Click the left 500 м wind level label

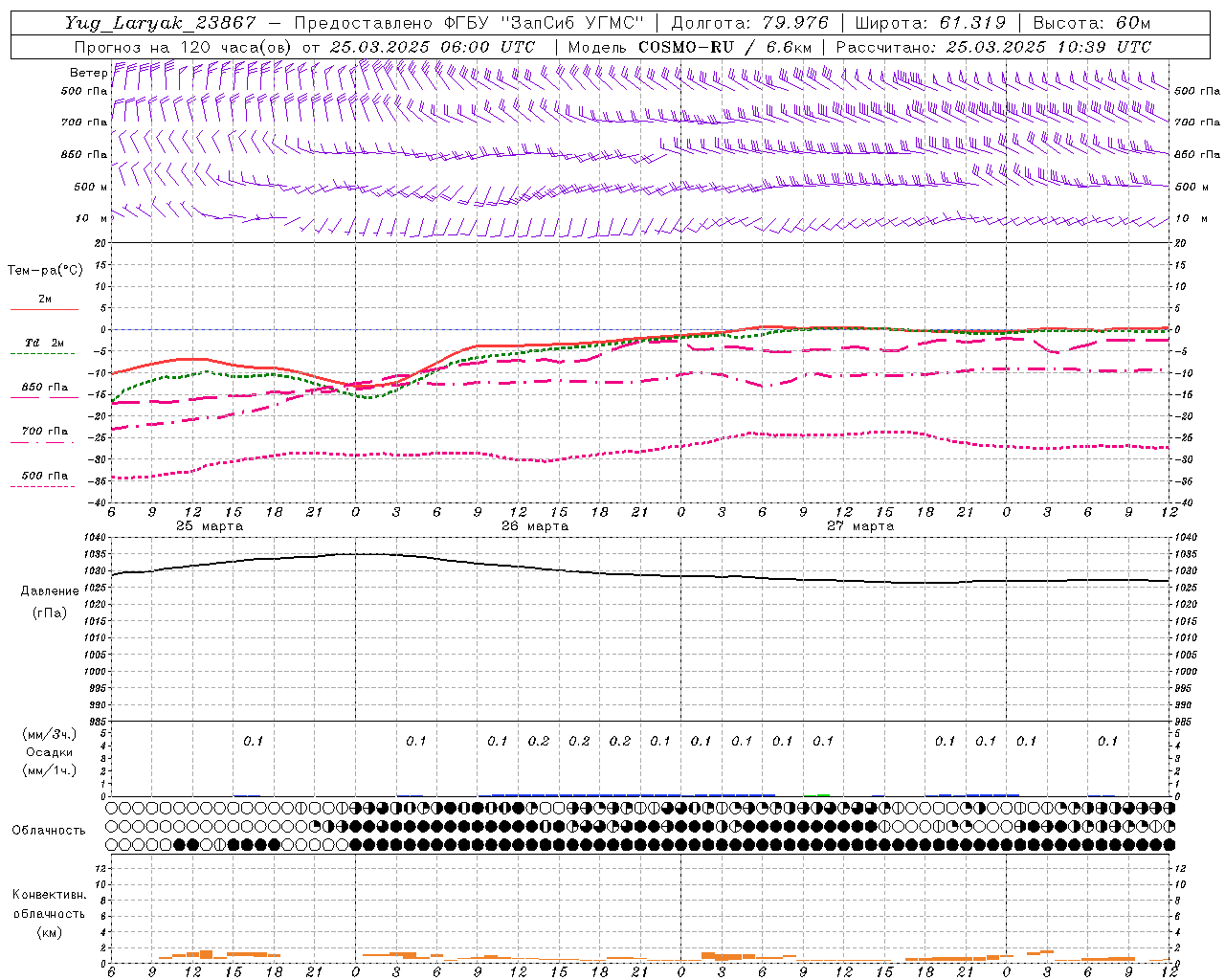click(x=91, y=187)
